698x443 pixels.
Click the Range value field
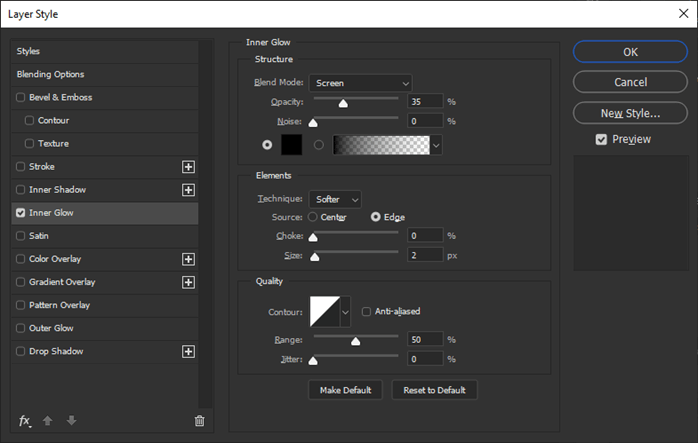tap(425, 340)
